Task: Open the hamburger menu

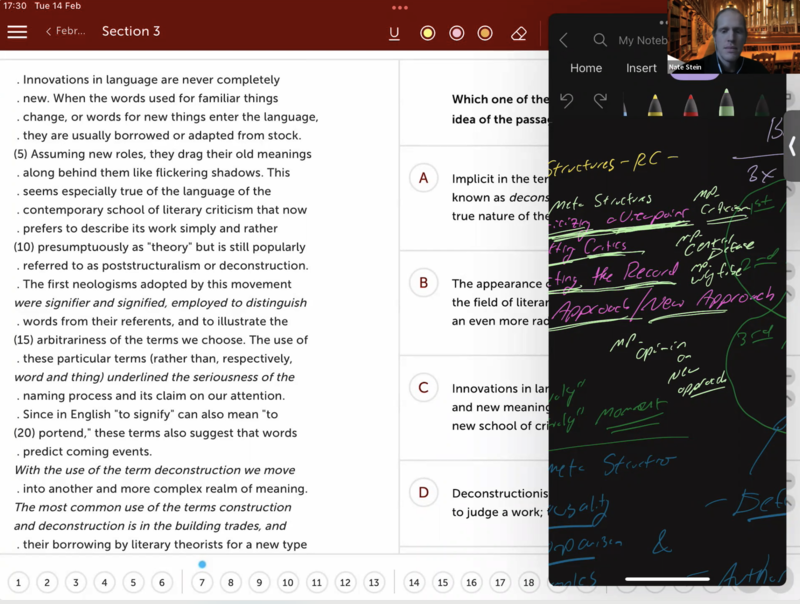Action: pos(17,32)
